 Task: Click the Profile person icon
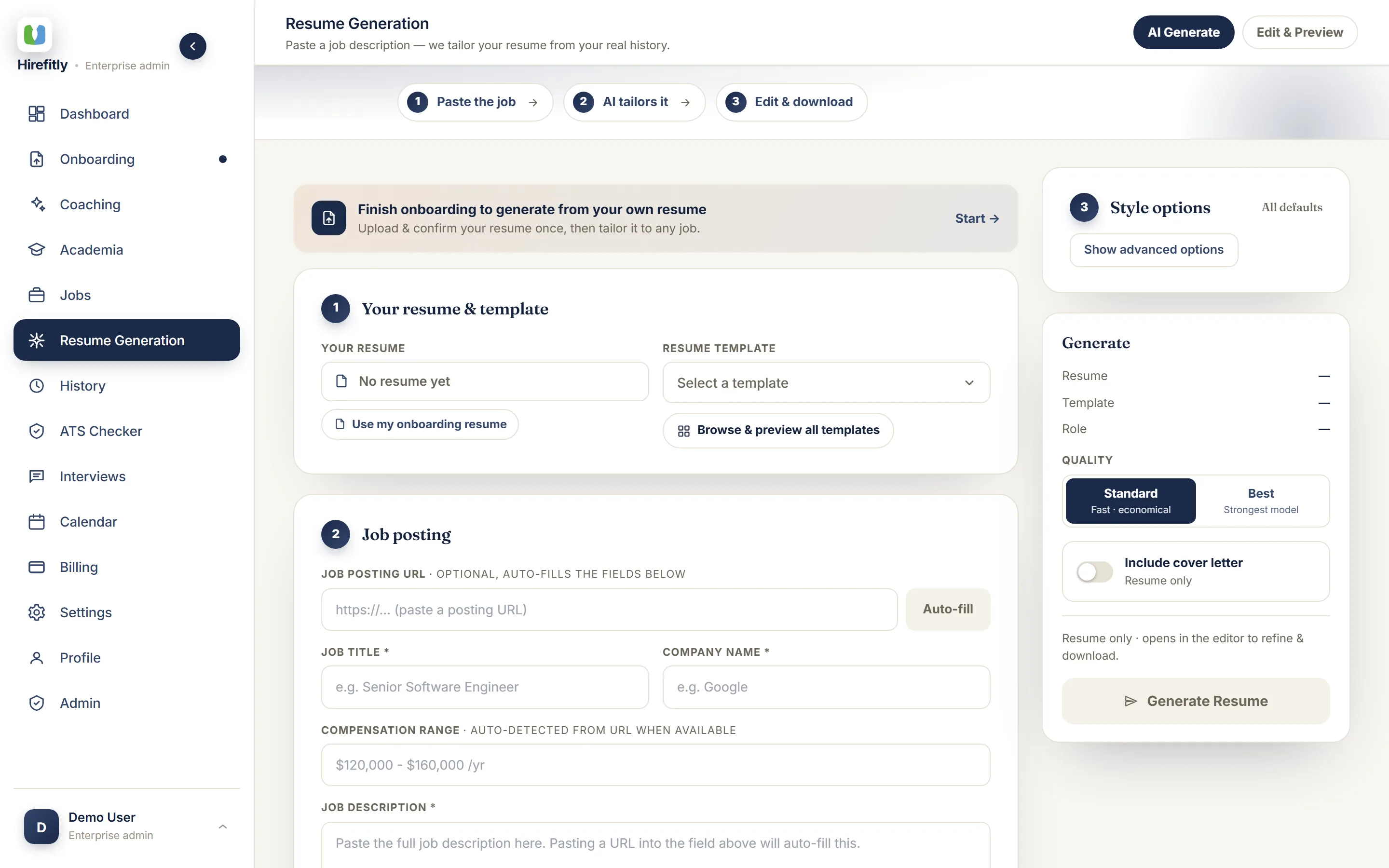[37, 658]
